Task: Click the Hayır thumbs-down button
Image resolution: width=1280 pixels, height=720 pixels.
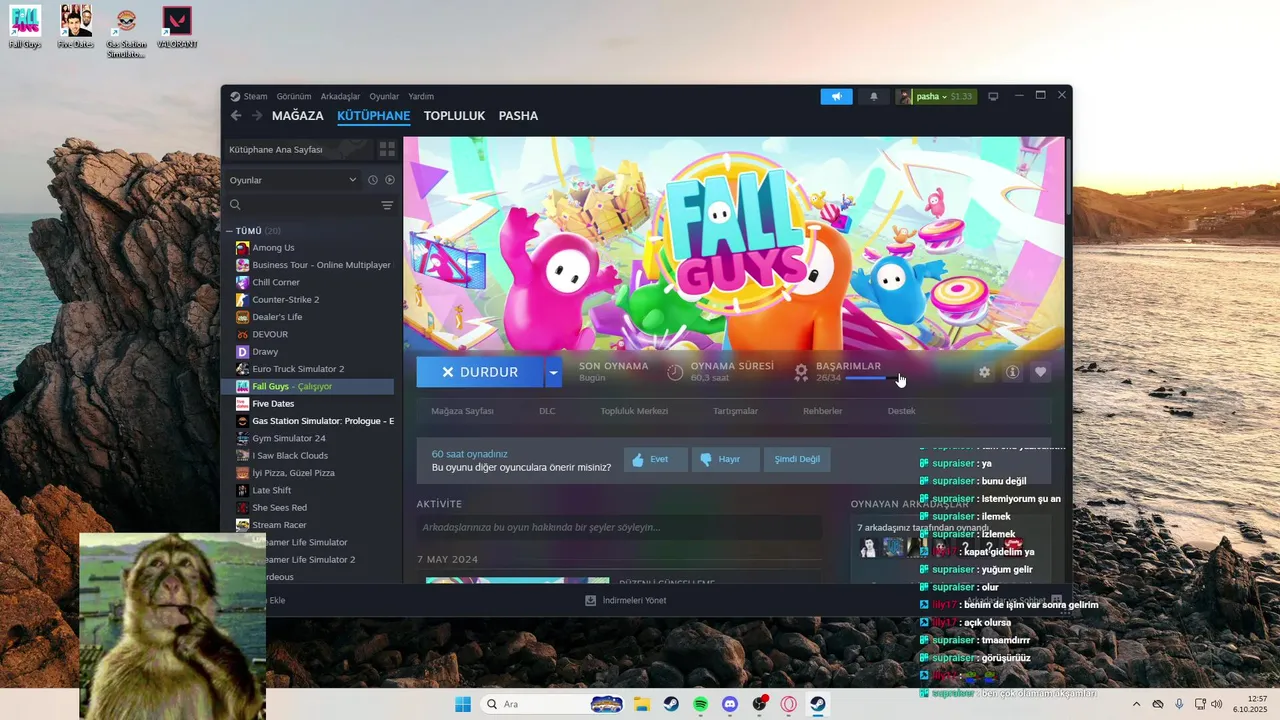Action: click(x=726, y=459)
